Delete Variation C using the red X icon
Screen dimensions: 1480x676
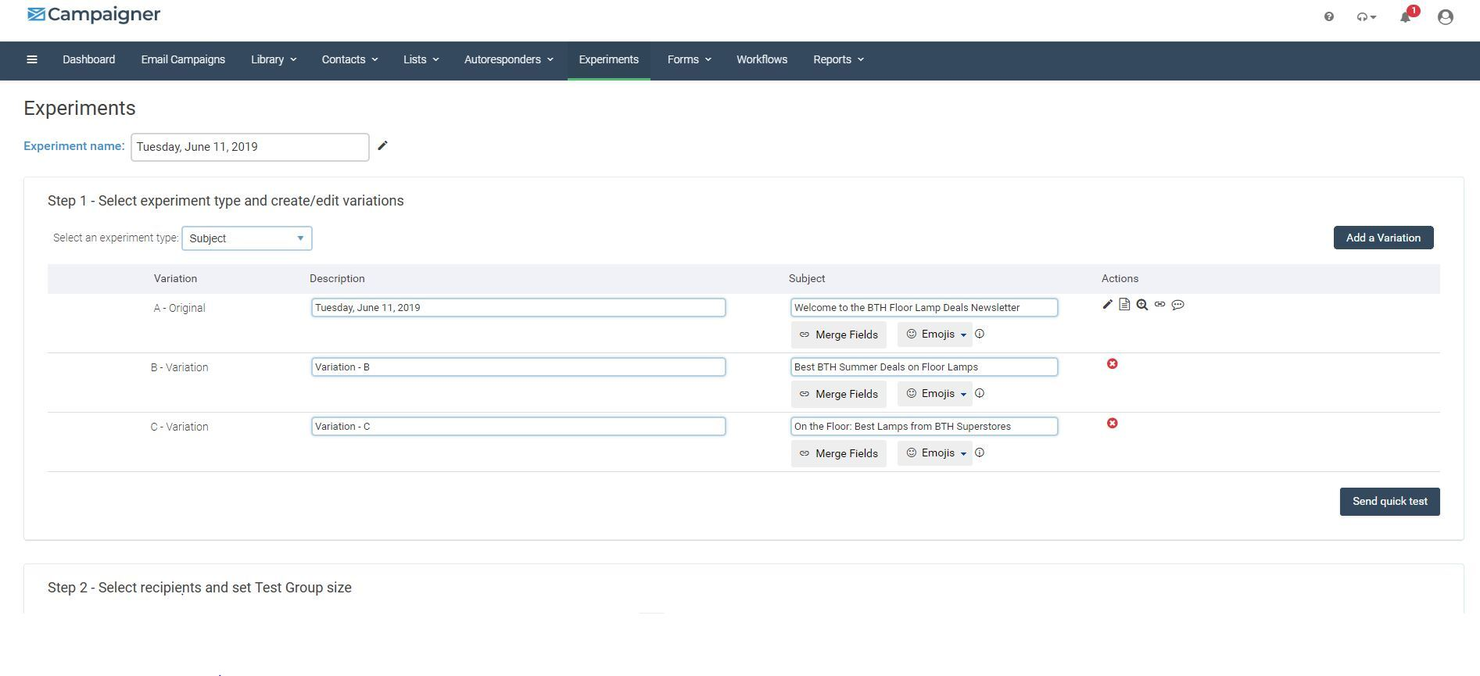coord(1112,424)
